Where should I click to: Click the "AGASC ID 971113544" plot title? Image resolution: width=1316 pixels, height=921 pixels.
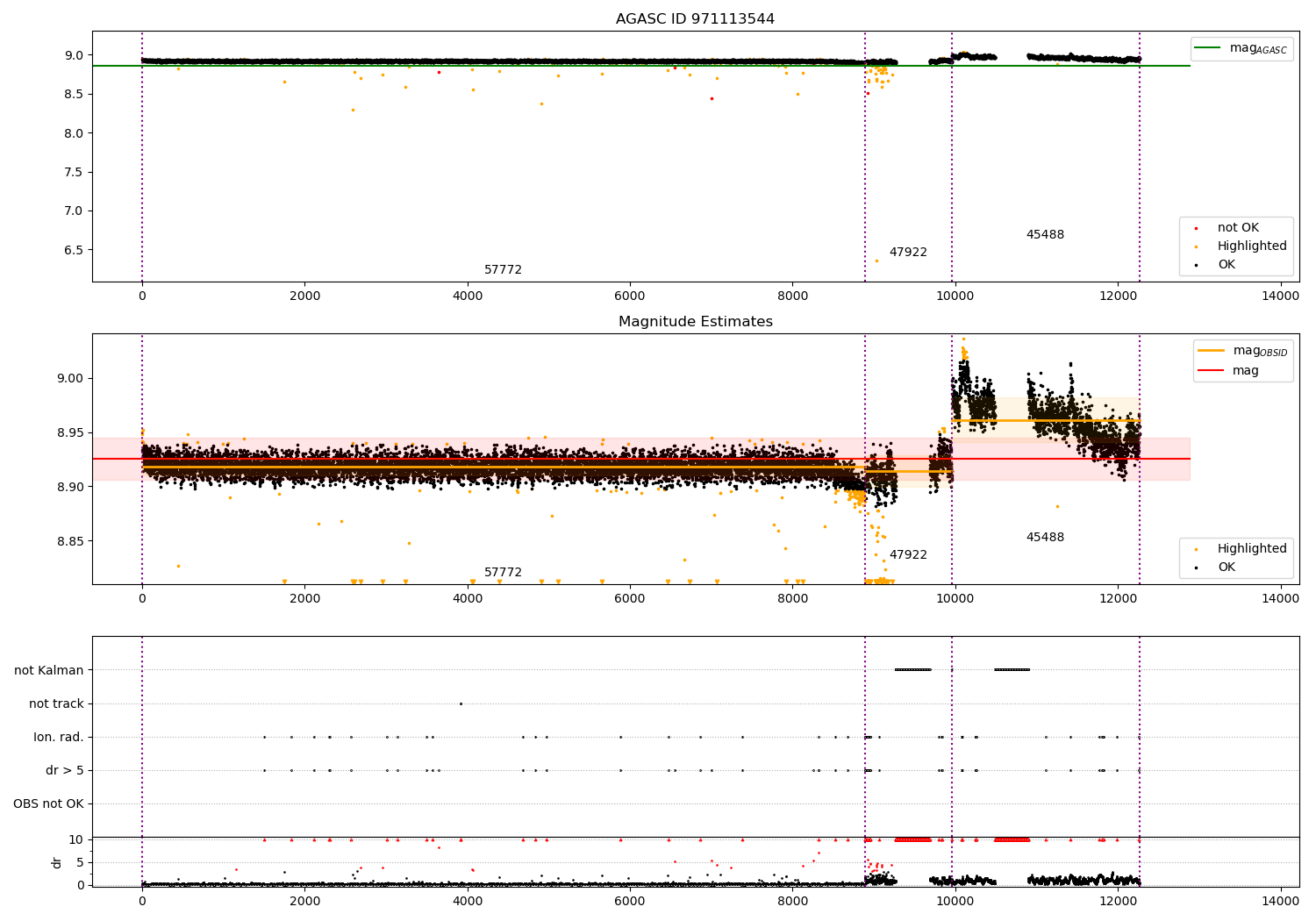tap(695, 19)
